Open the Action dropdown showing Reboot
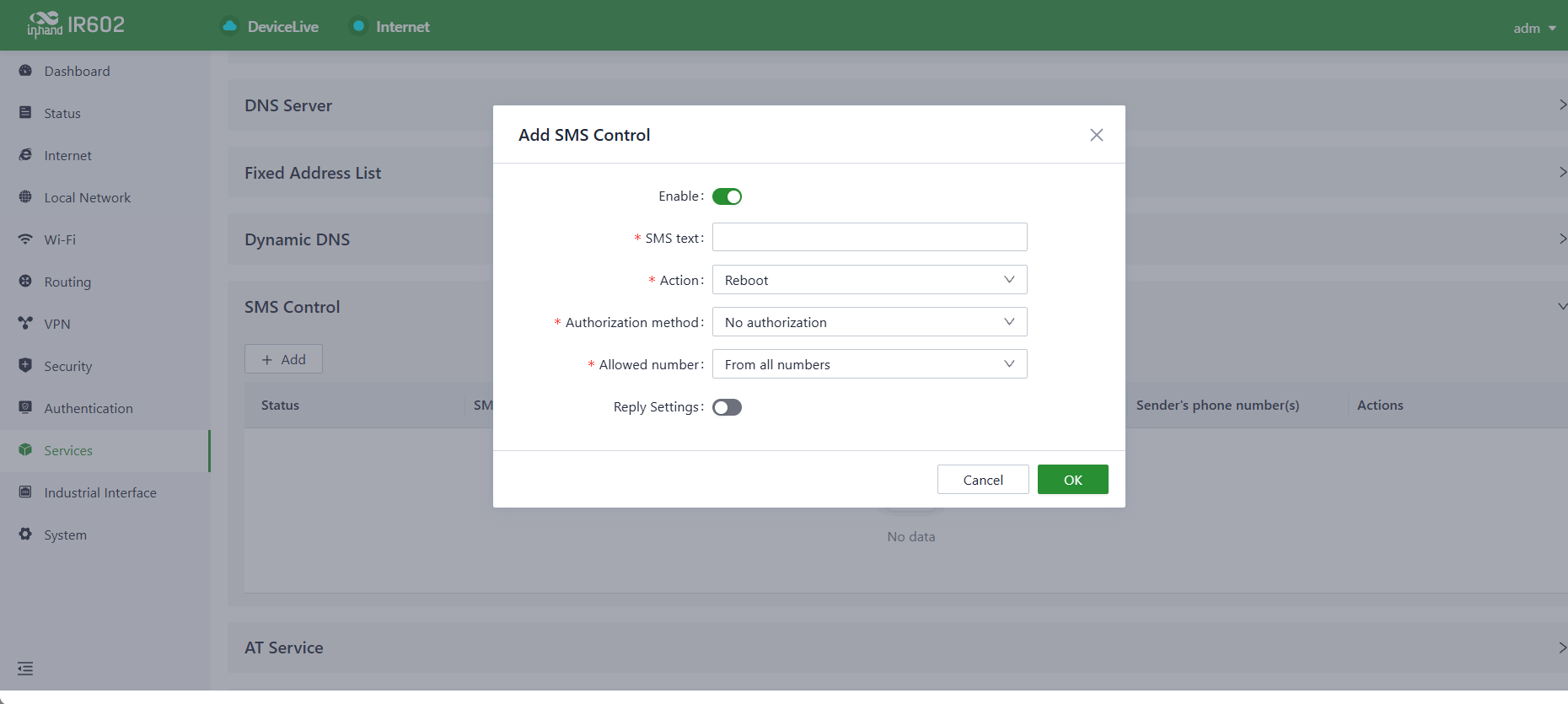The image size is (1568, 704). 869,280
